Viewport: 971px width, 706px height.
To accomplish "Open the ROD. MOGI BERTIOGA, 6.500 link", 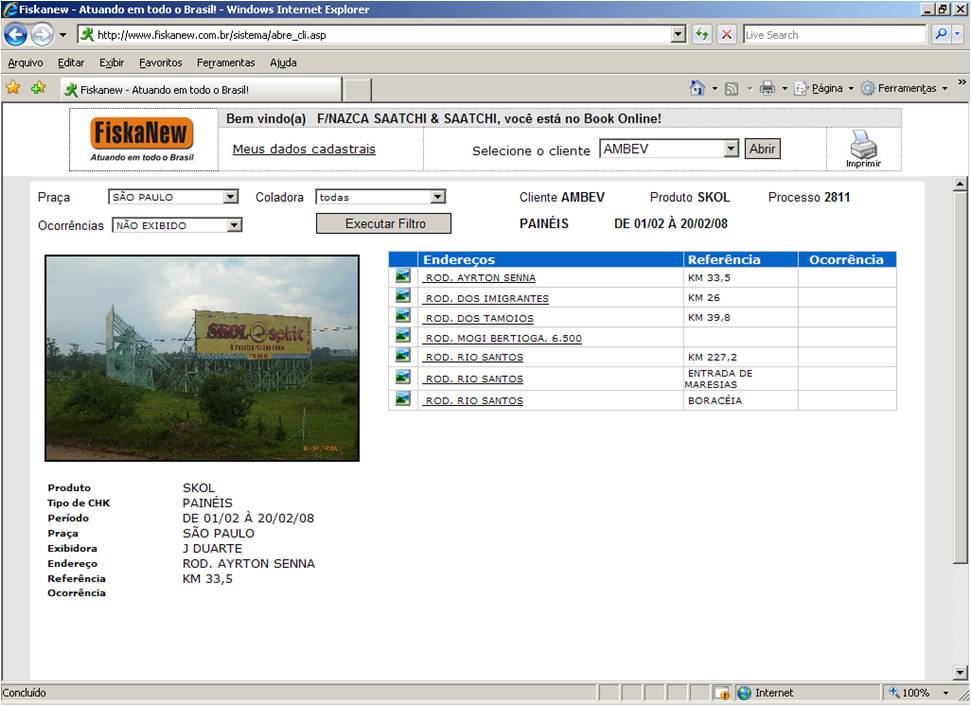I will (503, 338).
